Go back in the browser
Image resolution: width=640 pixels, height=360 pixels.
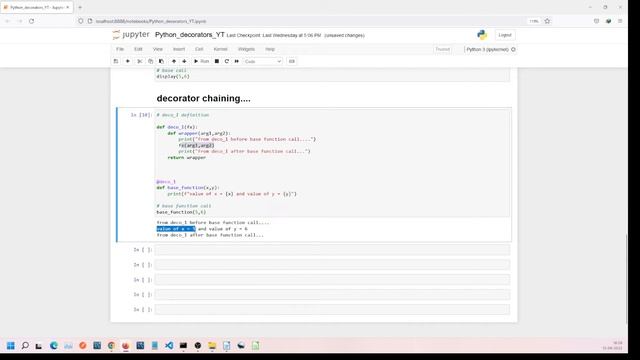click(7, 21)
